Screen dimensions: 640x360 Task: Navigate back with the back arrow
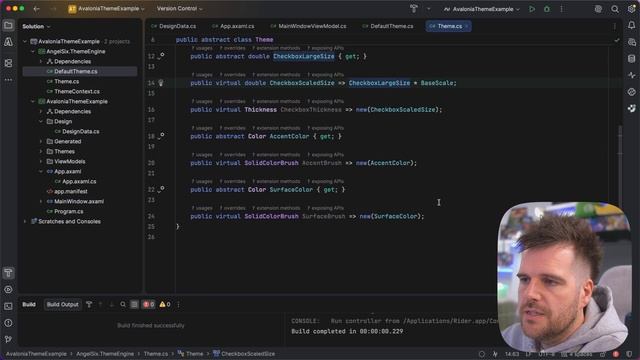pos(37,9)
